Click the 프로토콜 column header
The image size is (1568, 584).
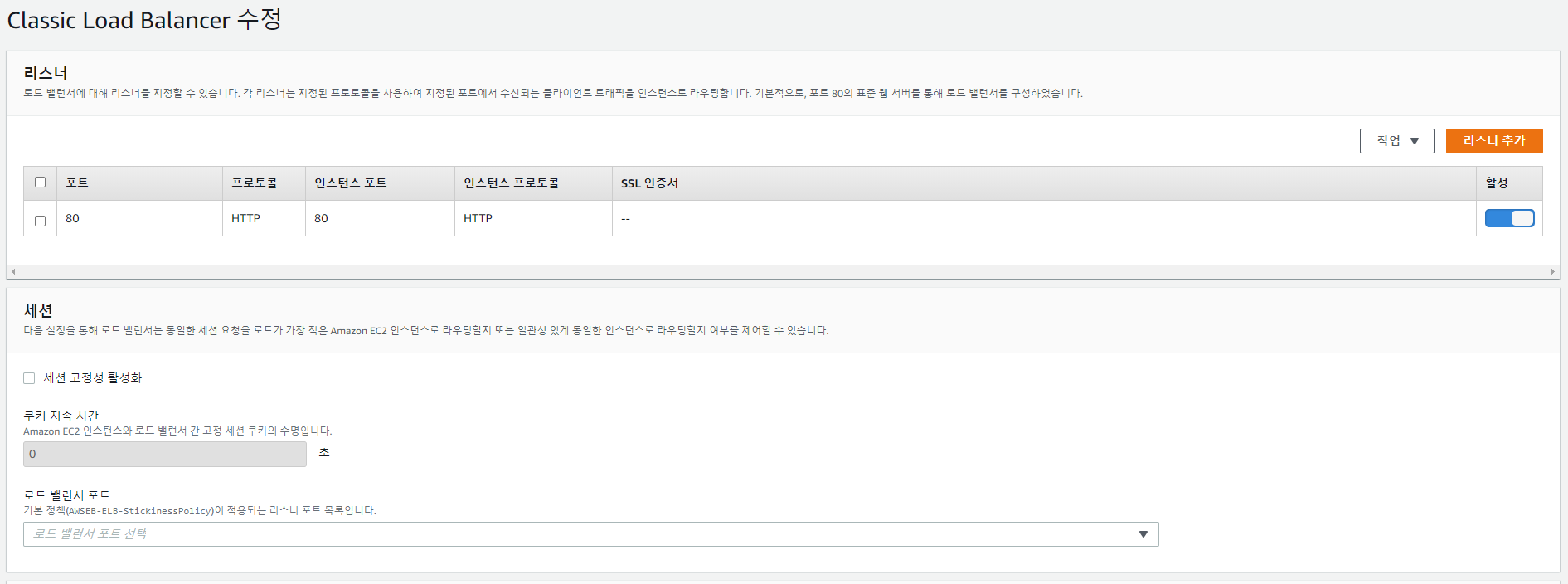[254, 183]
